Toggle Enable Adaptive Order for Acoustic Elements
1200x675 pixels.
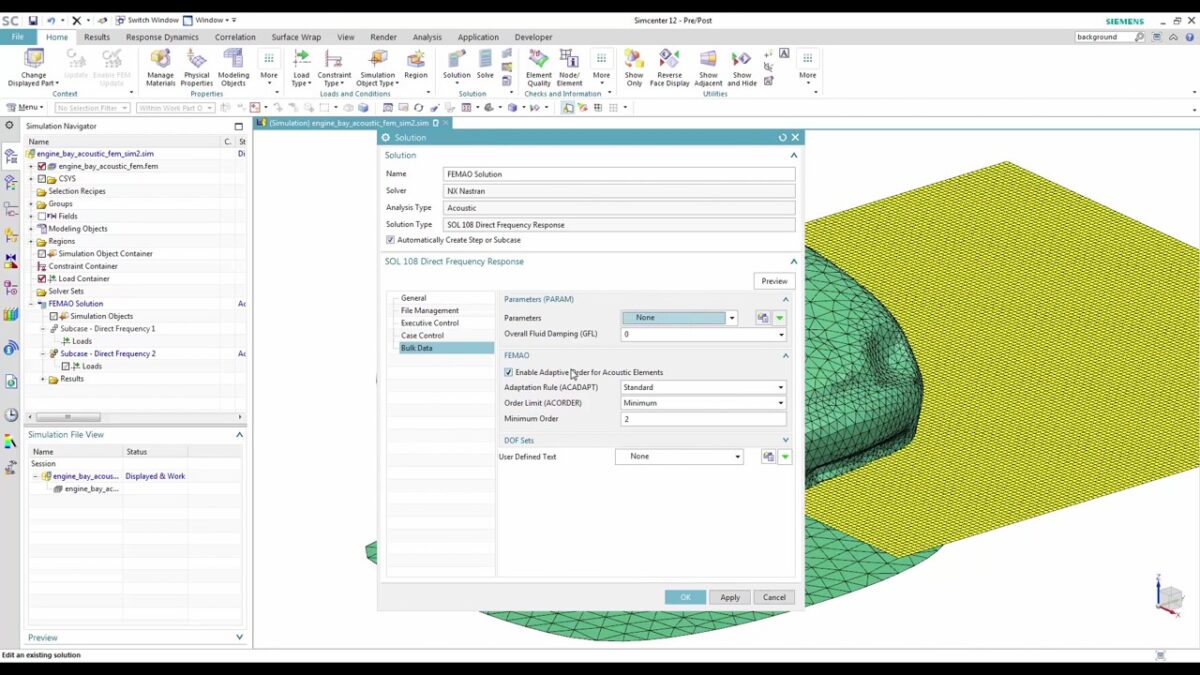tap(508, 372)
